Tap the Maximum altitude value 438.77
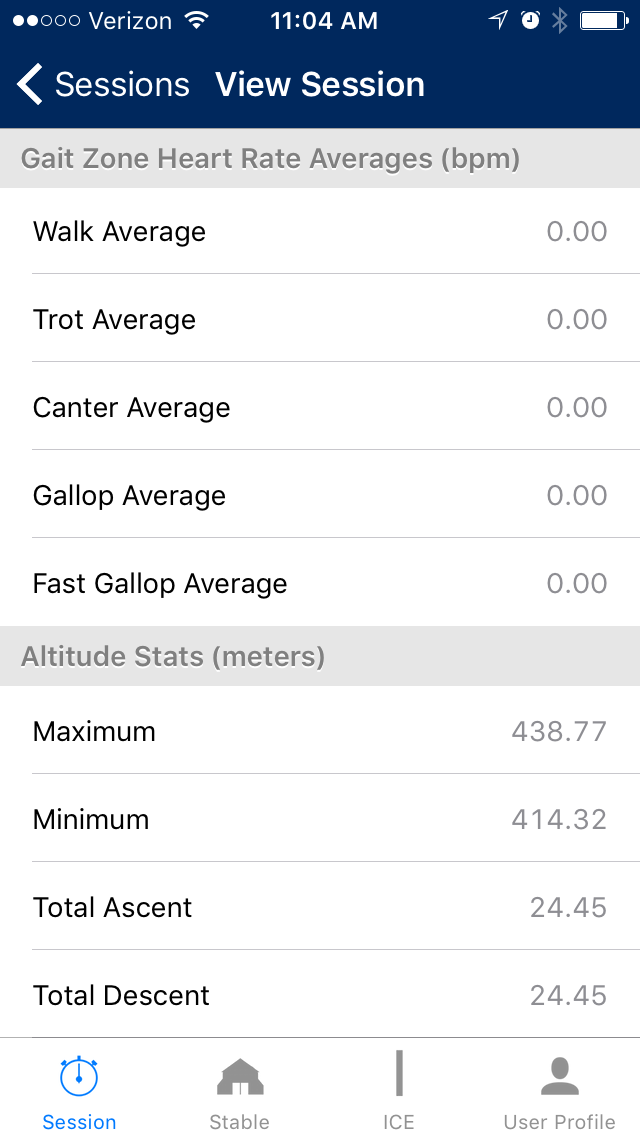The image size is (640, 1136). click(x=559, y=732)
